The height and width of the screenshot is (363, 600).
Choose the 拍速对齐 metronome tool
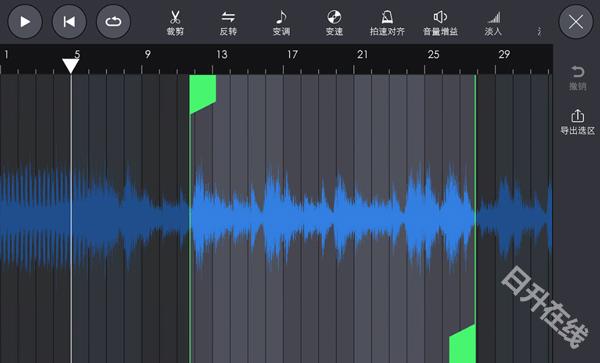point(387,23)
